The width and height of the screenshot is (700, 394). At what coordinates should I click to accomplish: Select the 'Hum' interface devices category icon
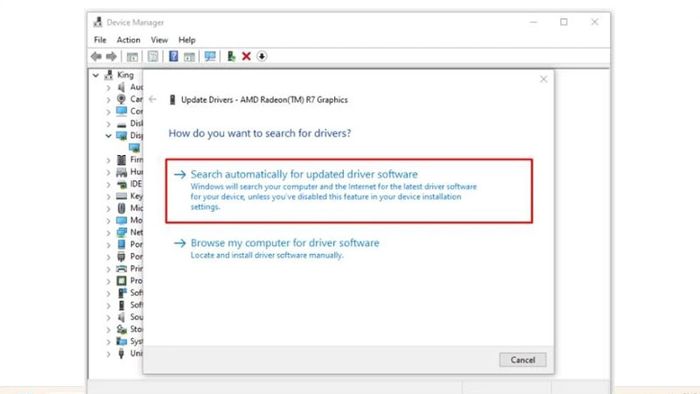pyautogui.click(x=121, y=171)
